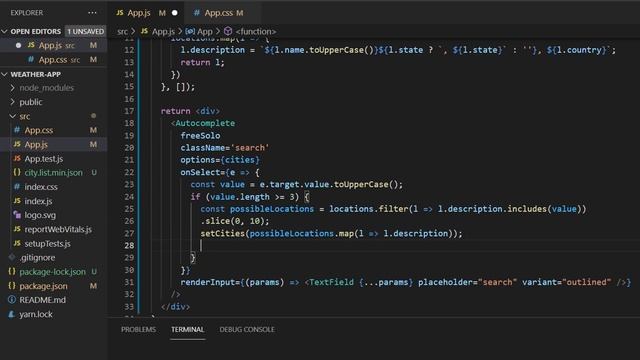Click setCities call on line 27
The image size is (640, 360).
pos(222,233)
